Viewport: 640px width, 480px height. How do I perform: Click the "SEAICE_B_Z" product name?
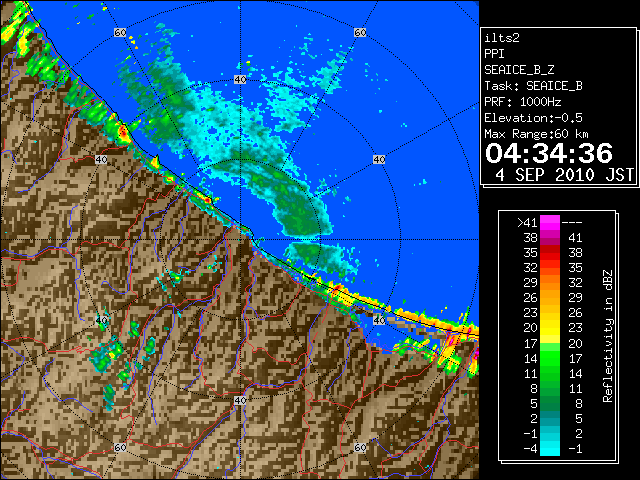tap(519, 70)
